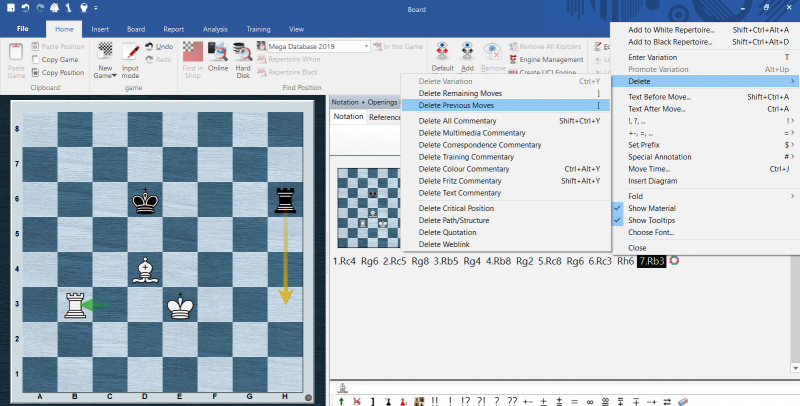Add a kibitzer engine

point(467,57)
